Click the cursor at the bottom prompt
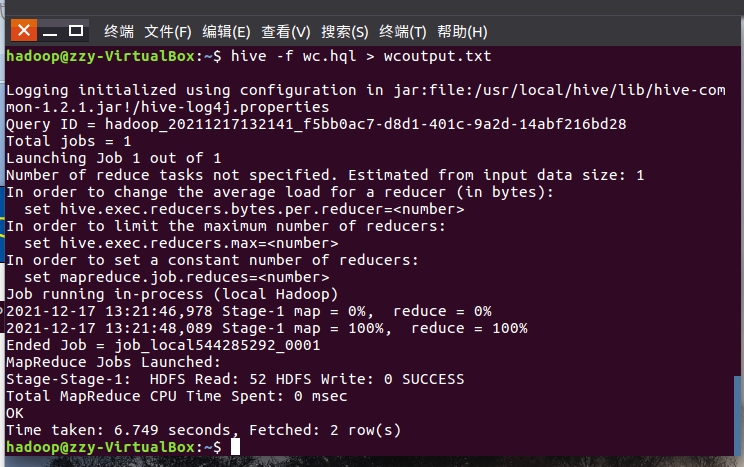This screenshot has width=744, height=467. click(235, 447)
